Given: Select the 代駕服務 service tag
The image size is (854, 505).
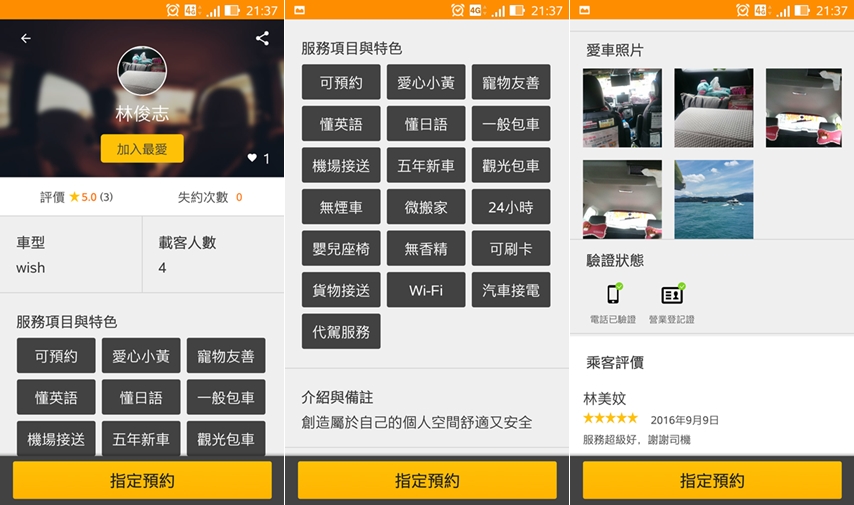Looking at the screenshot, I should (341, 331).
